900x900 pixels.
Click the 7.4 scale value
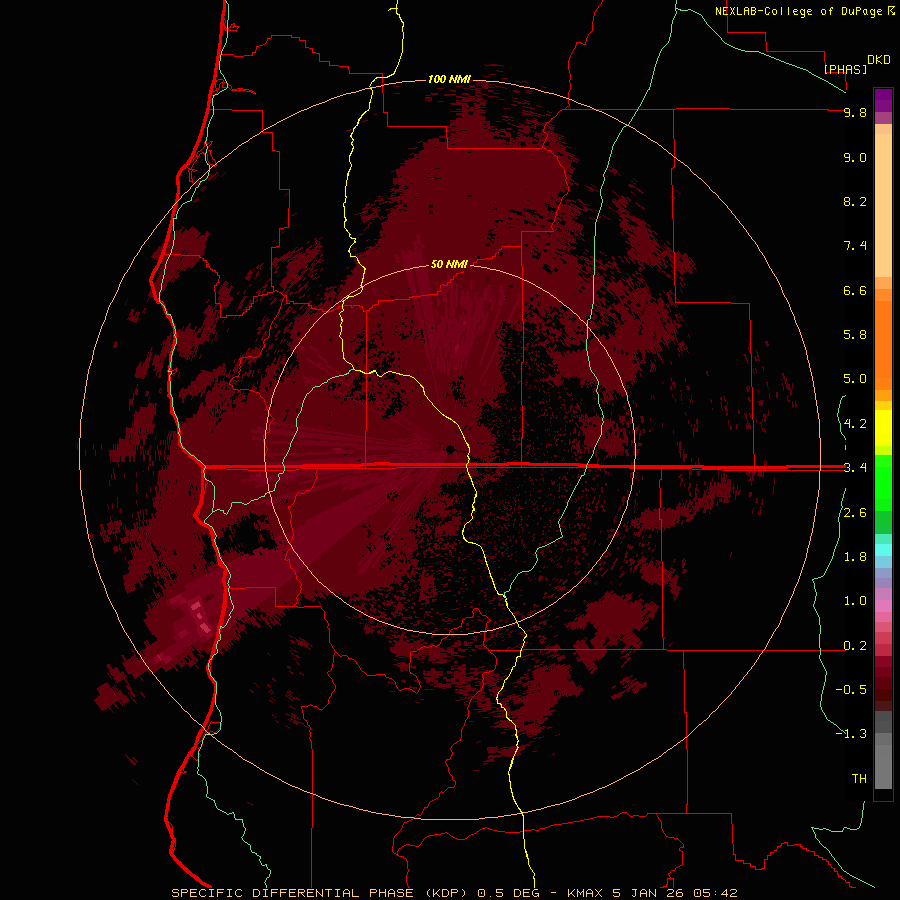coord(855,246)
